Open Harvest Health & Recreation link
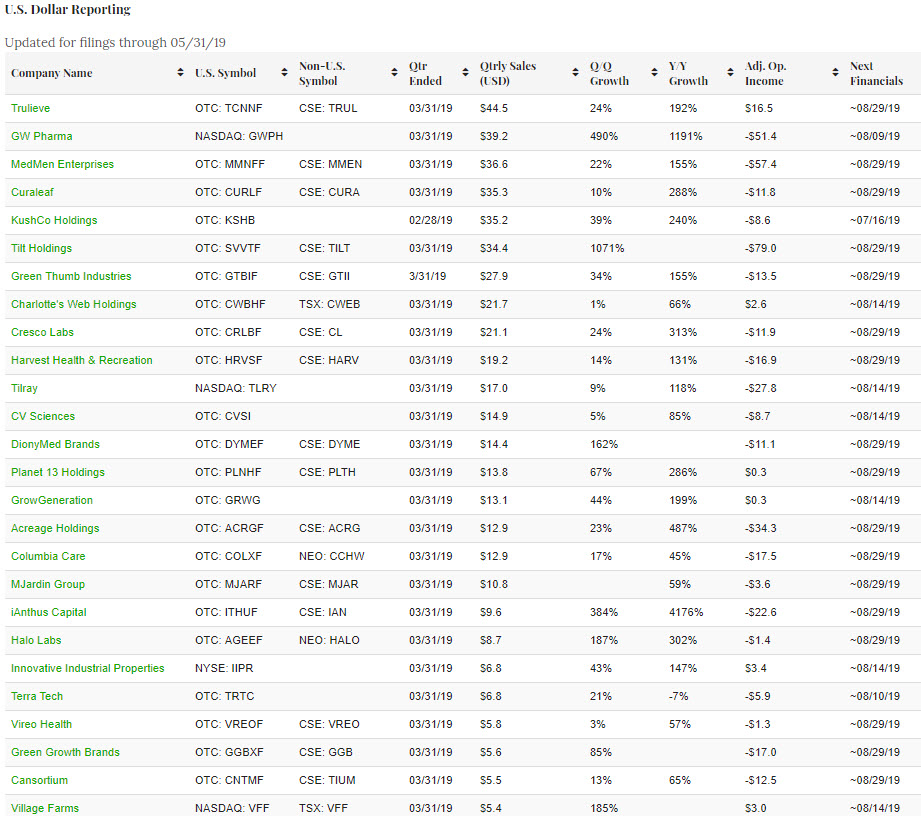921x816 pixels. click(x=81, y=360)
